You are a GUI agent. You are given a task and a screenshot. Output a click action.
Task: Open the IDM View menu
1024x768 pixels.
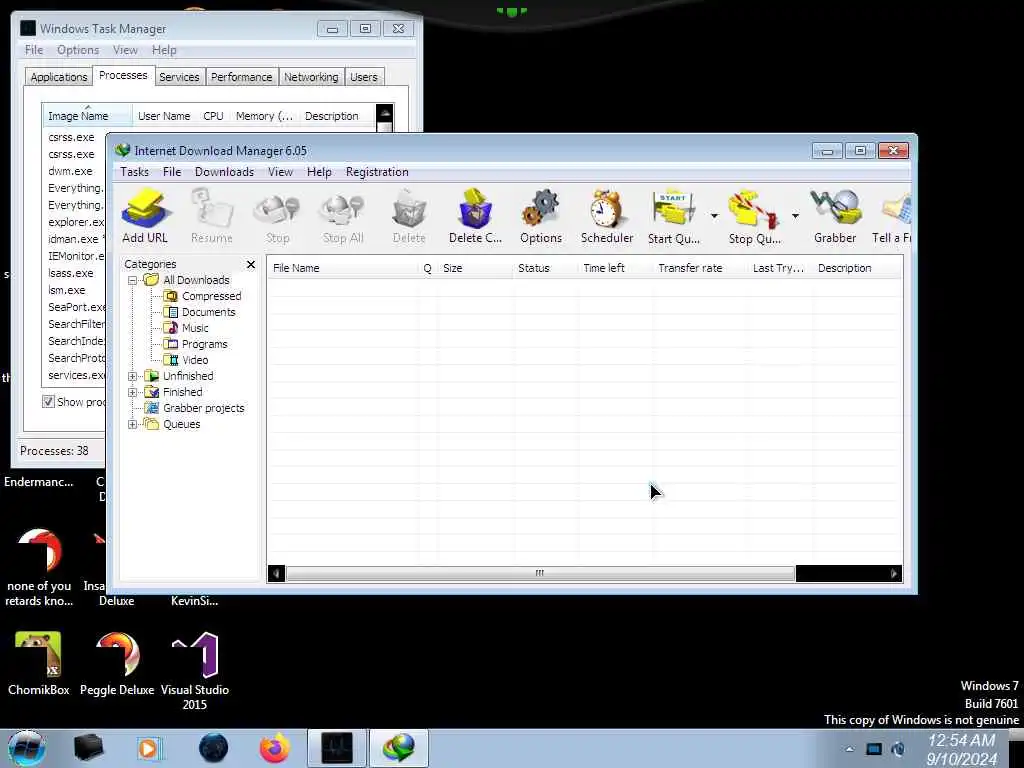point(280,172)
